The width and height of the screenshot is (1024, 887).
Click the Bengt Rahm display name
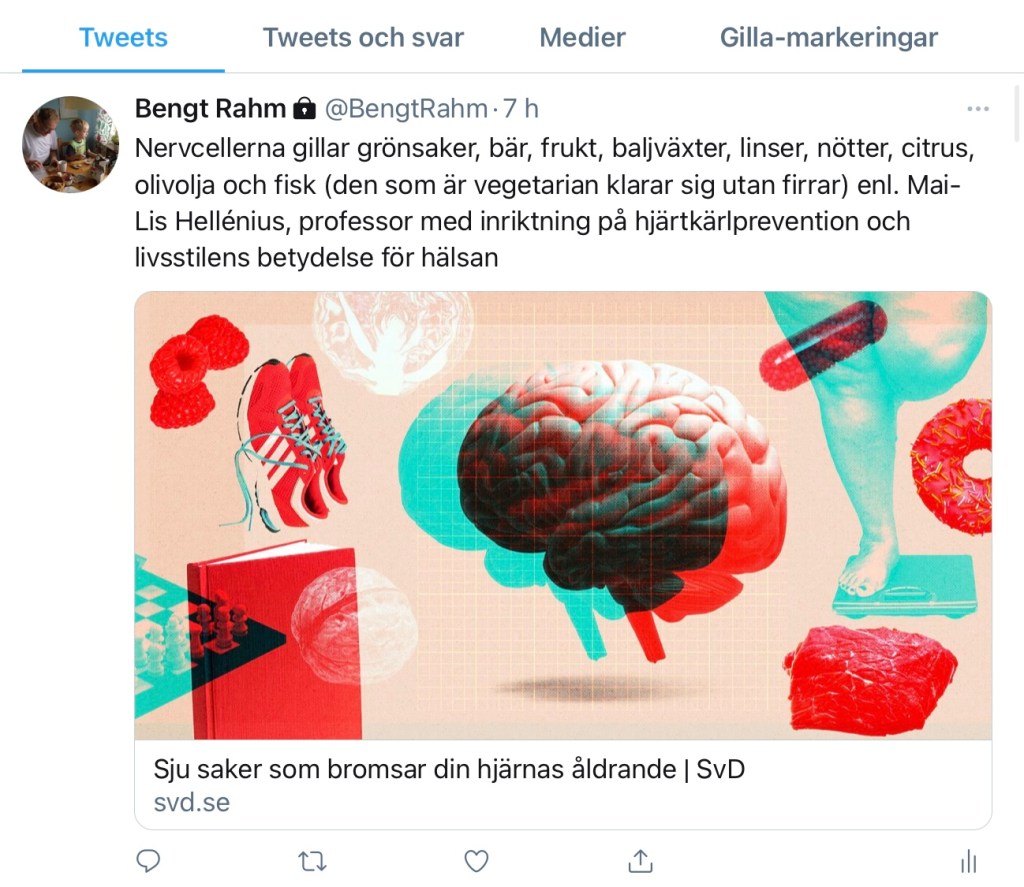pyautogui.click(x=210, y=108)
